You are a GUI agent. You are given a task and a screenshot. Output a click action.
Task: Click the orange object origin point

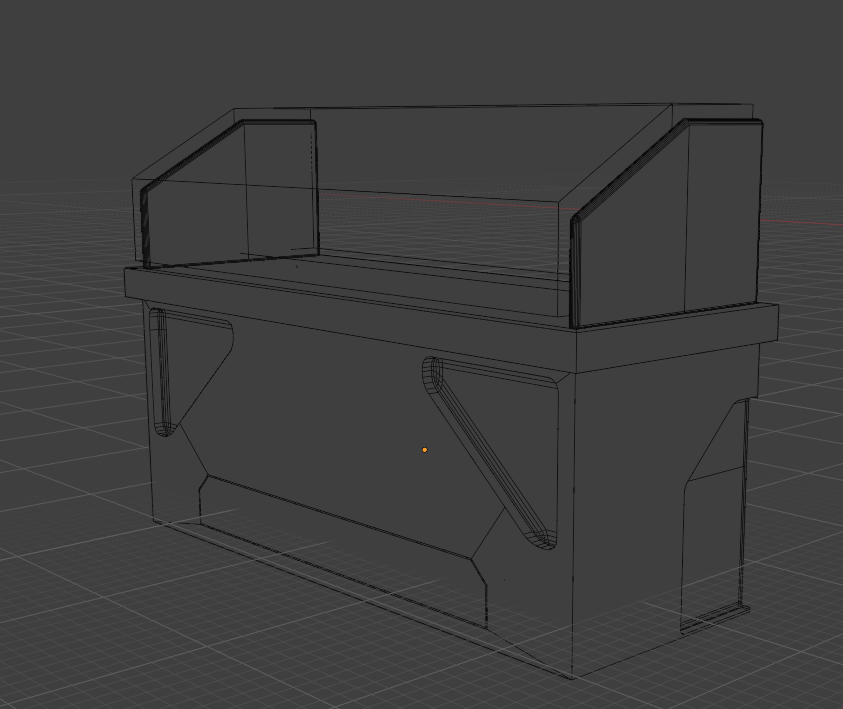(x=425, y=450)
